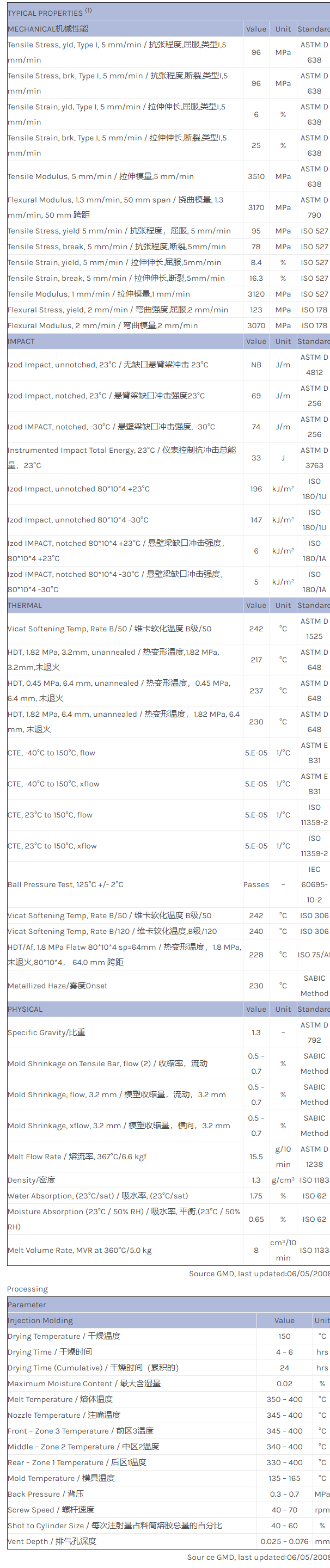This screenshot has width=330, height=1568.
Task: Select the Instrumented Impact Total Energy row
Action: (122, 457)
